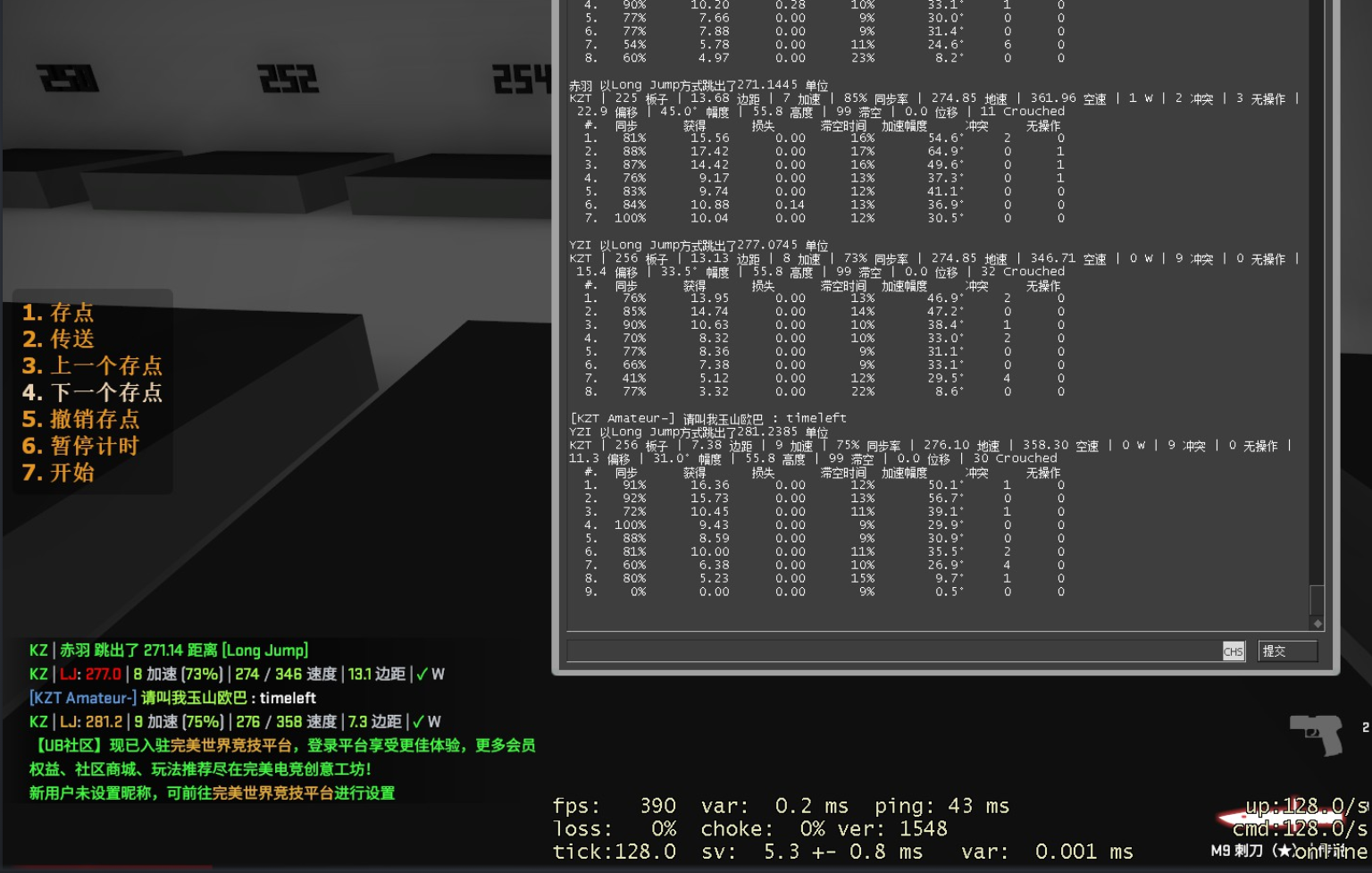Click the 32 Crouched value in console

click(x=1023, y=272)
